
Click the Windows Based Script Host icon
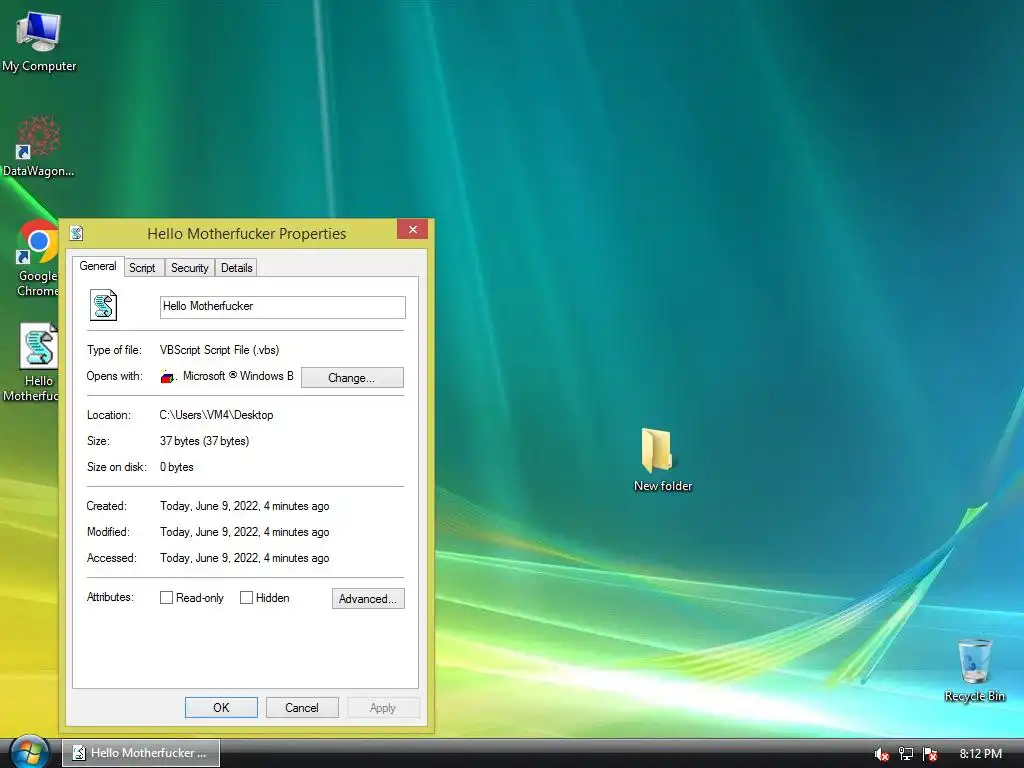click(x=168, y=377)
